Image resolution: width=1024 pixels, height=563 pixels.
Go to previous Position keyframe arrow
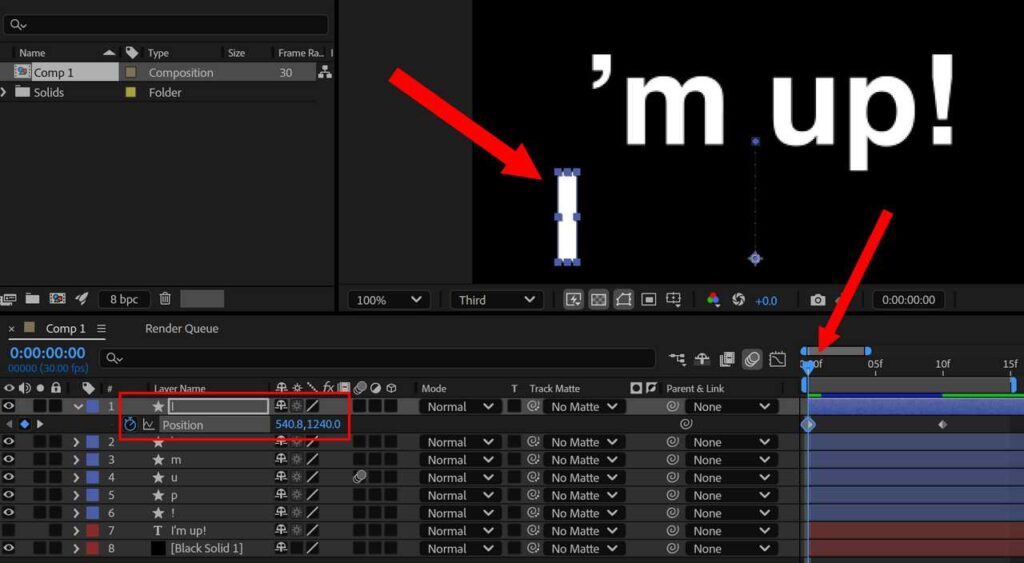[9, 425]
